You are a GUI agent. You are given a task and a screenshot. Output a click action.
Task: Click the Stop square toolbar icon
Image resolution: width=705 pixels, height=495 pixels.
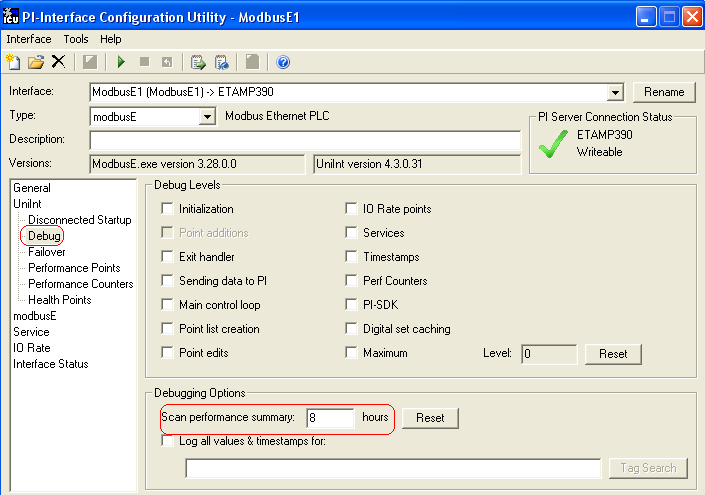(144, 62)
